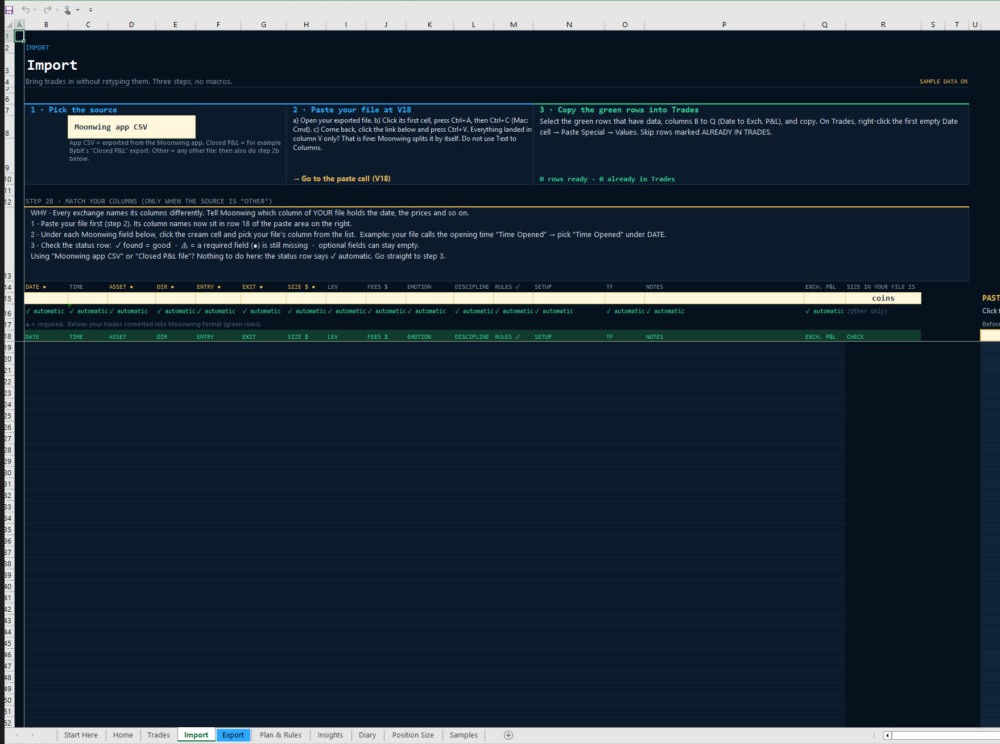Click the '2 · Paste your file at V18' heading
Viewport: 1000px width, 744px height.
coord(351,110)
